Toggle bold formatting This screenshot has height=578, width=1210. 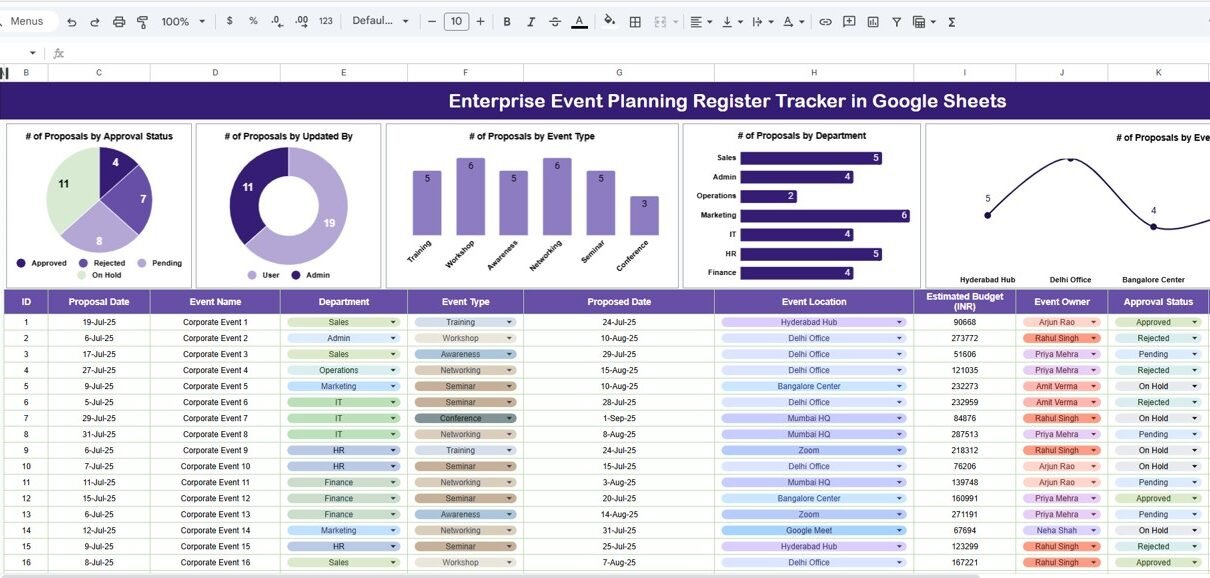pyautogui.click(x=507, y=22)
